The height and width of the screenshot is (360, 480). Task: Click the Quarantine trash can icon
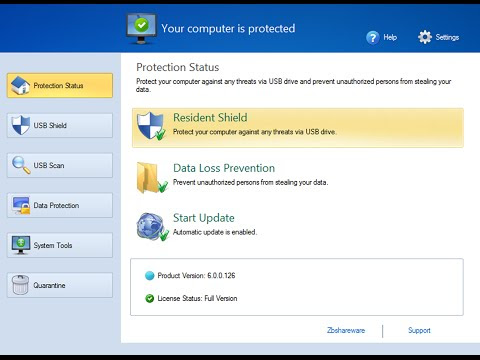click(x=20, y=285)
